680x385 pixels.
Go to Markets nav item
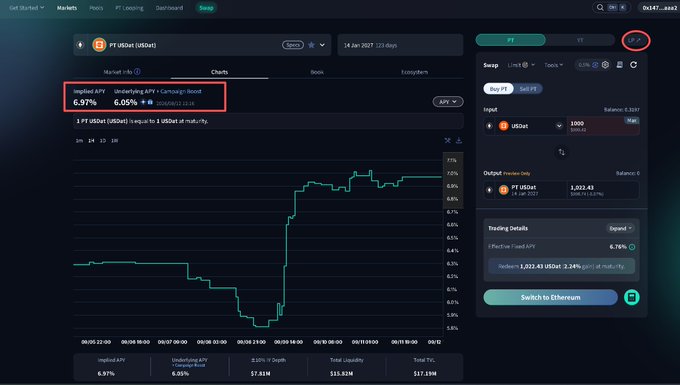click(67, 8)
